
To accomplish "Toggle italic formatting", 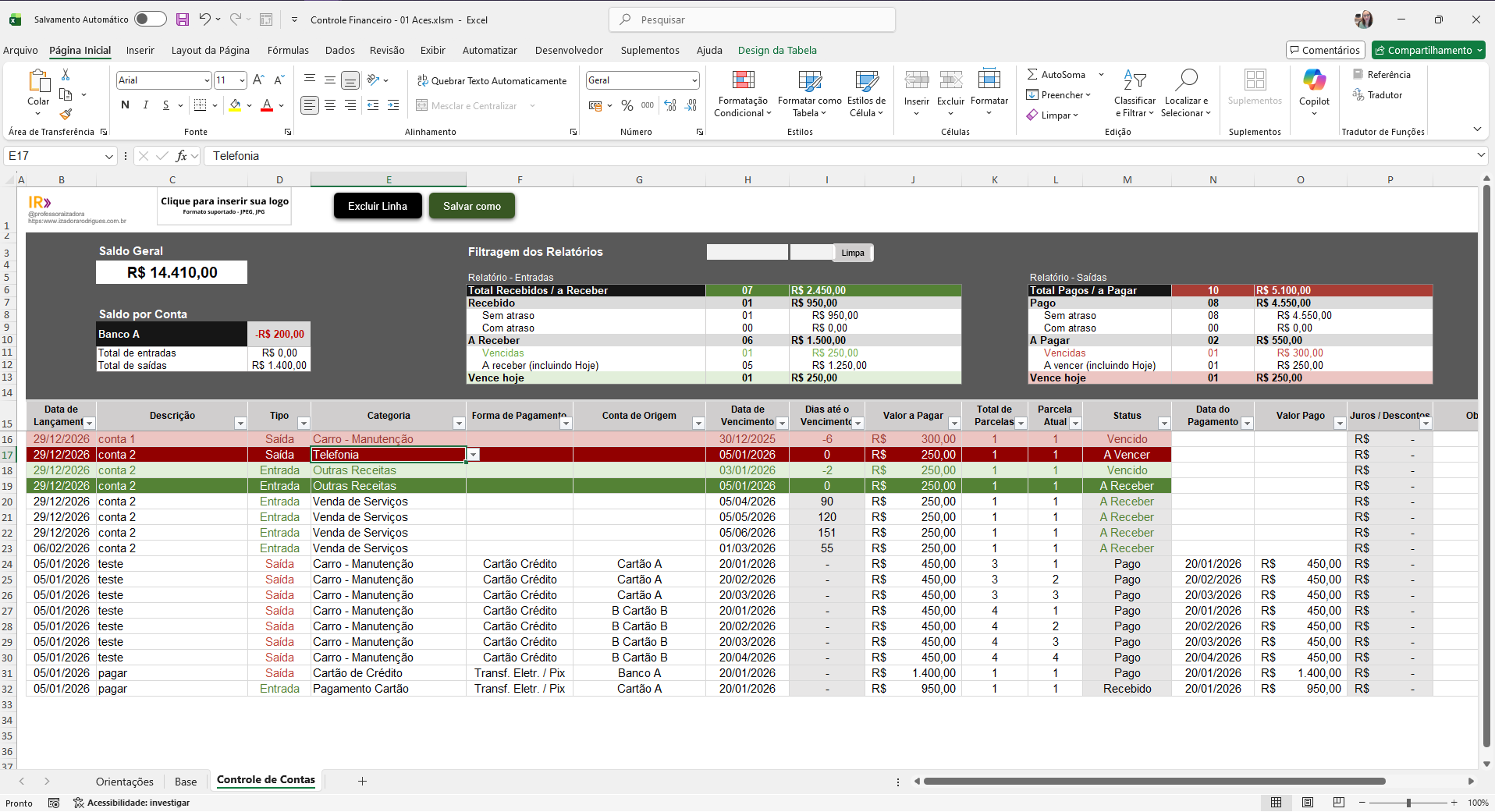I will click(145, 105).
